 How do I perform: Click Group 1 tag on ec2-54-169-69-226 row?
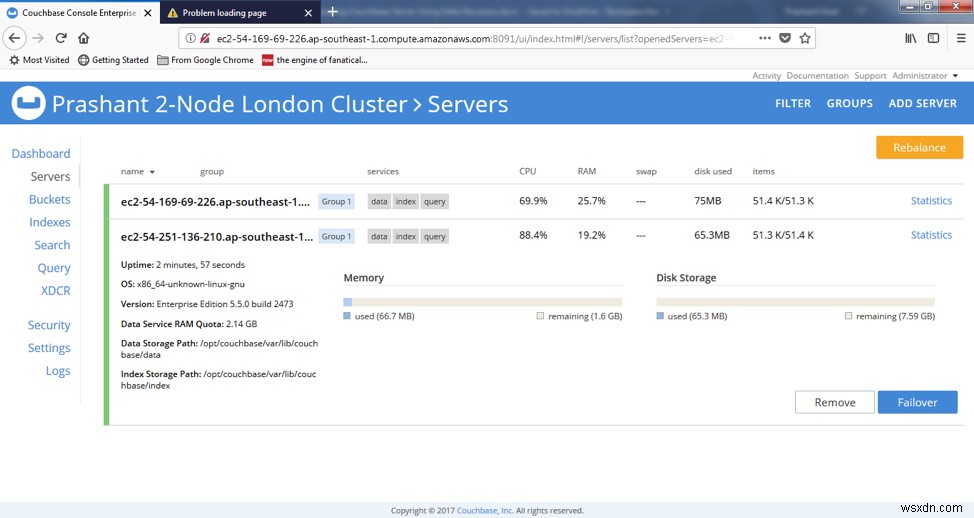[x=336, y=201]
